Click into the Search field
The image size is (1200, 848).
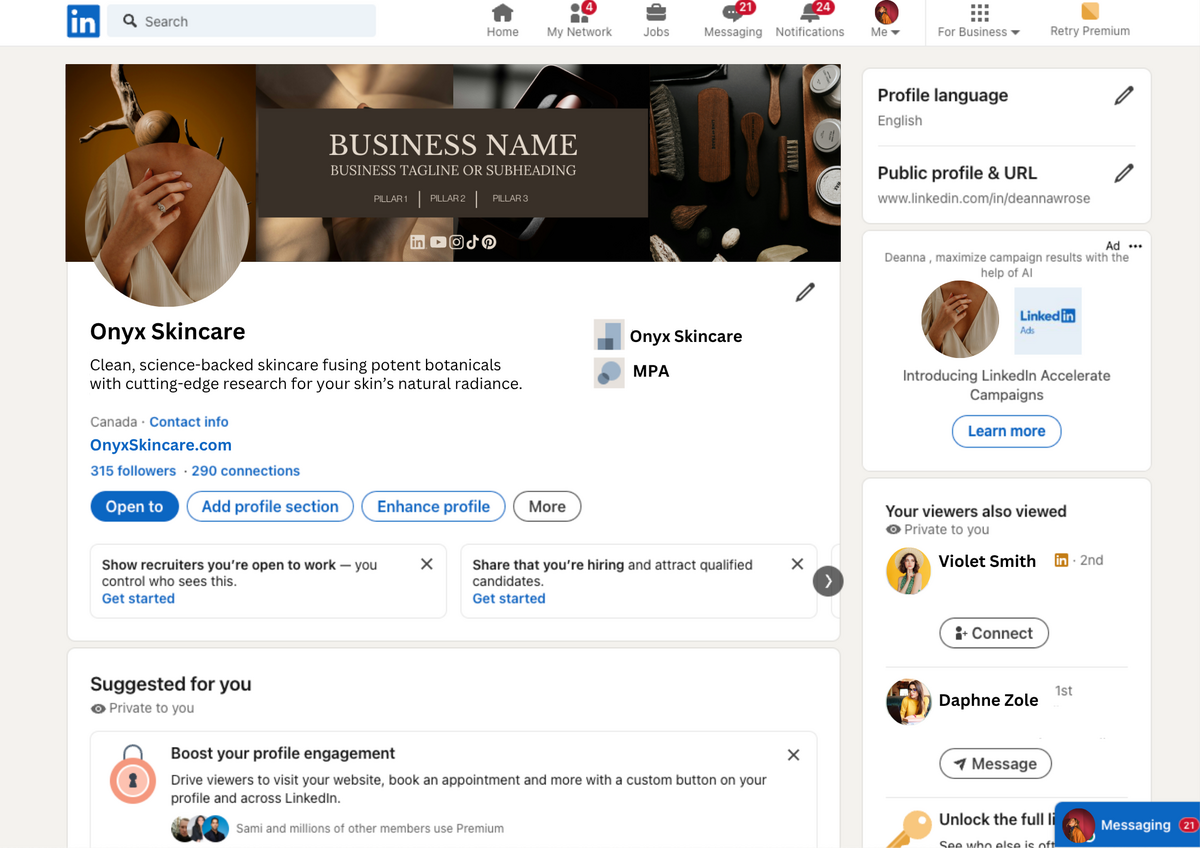click(242, 21)
